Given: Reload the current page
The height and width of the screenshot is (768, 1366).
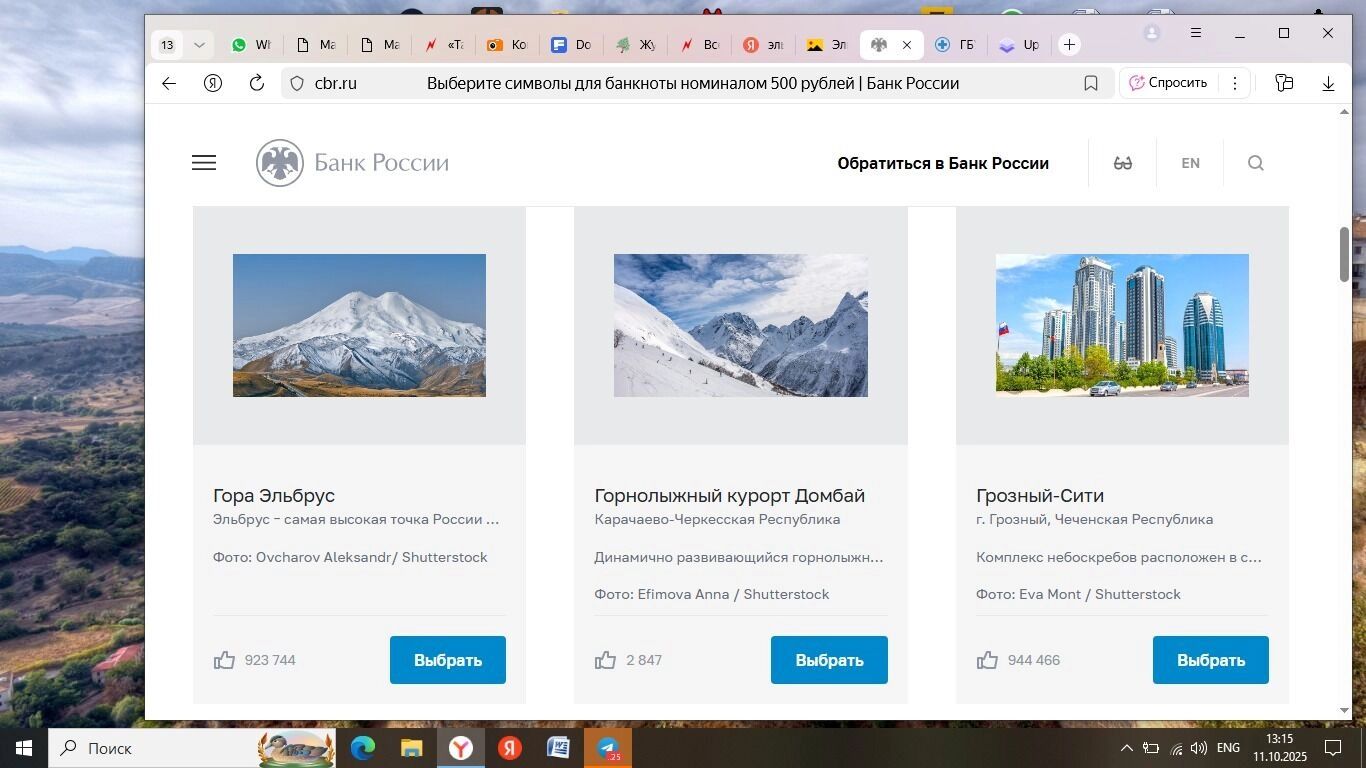Looking at the screenshot, I should (x=257, y=83).
